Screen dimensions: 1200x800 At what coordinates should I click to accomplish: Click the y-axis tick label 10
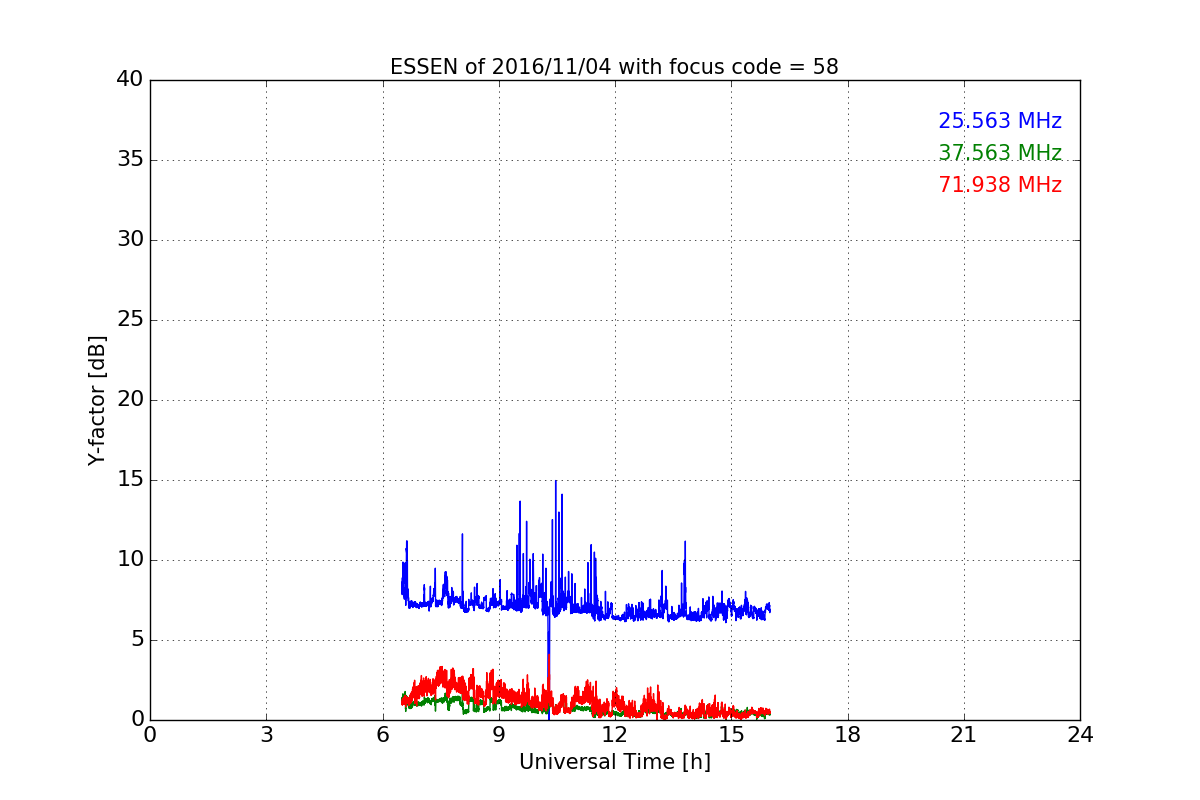coord(130,560)
